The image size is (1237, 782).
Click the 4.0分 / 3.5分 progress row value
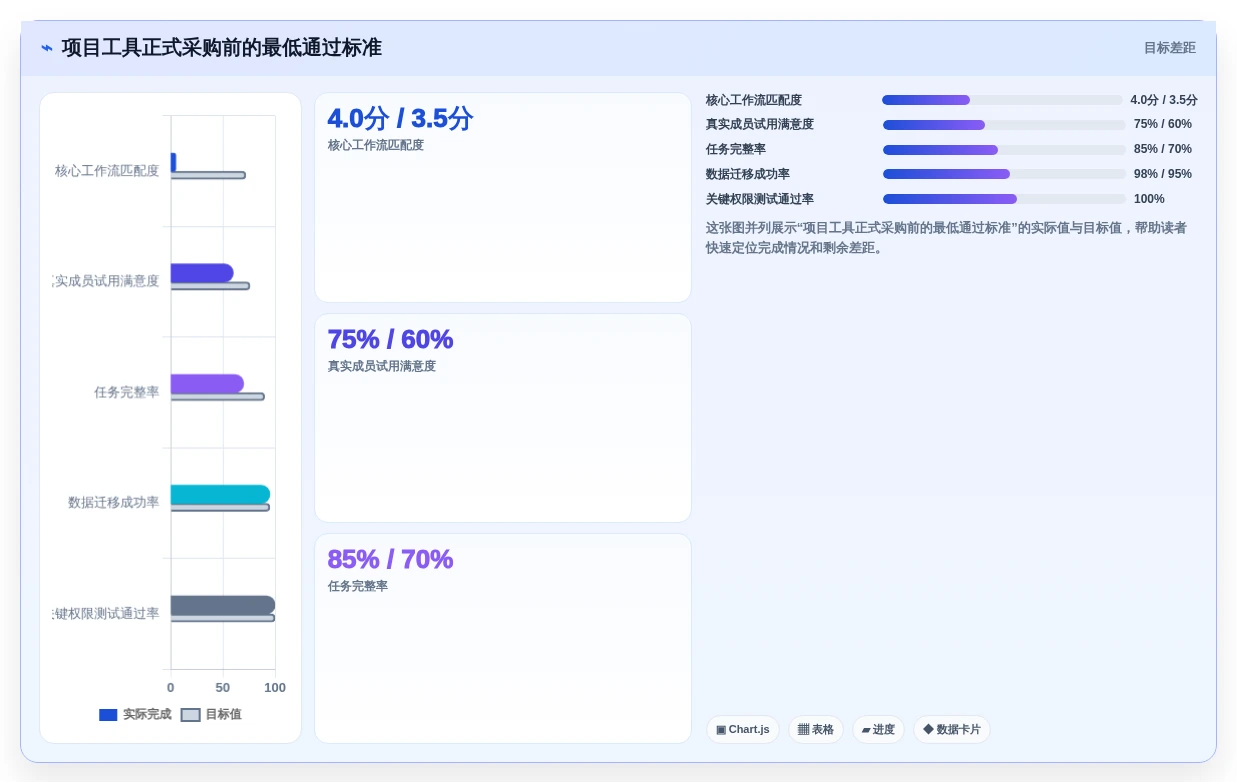click(1164, 100)
